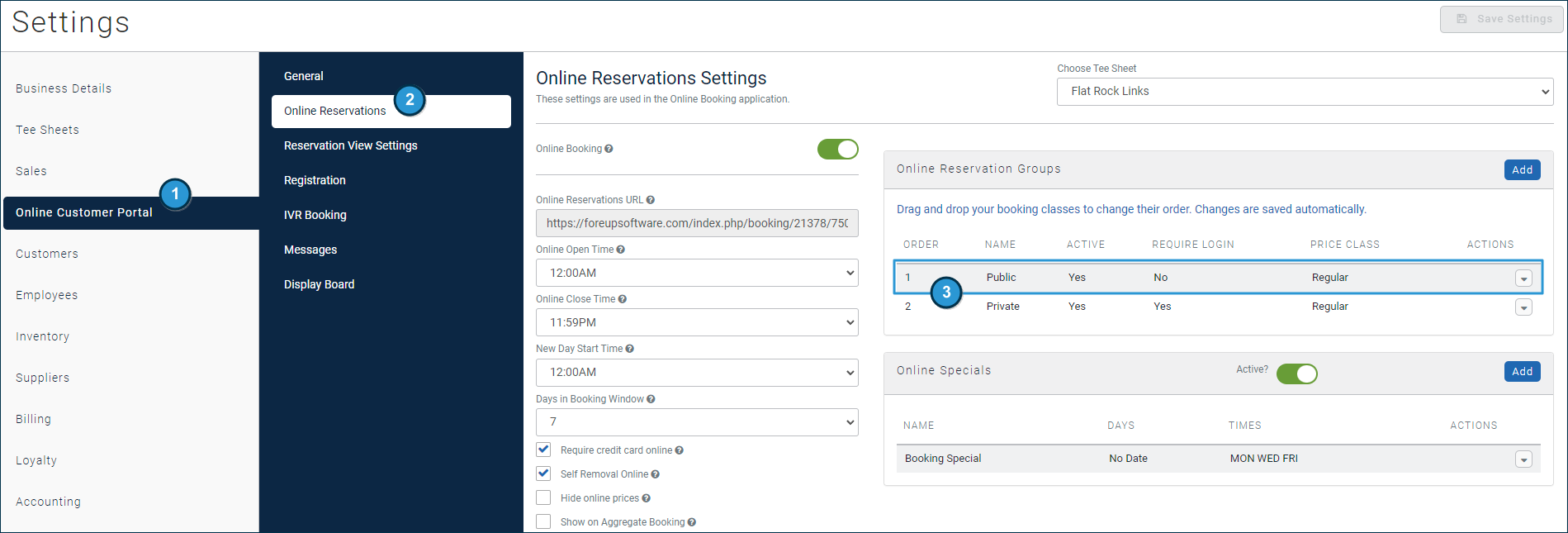Select Online Customer Portal section
This screenshot has width=1568, height=533.
pyautogui.click(x=131, y=213)
